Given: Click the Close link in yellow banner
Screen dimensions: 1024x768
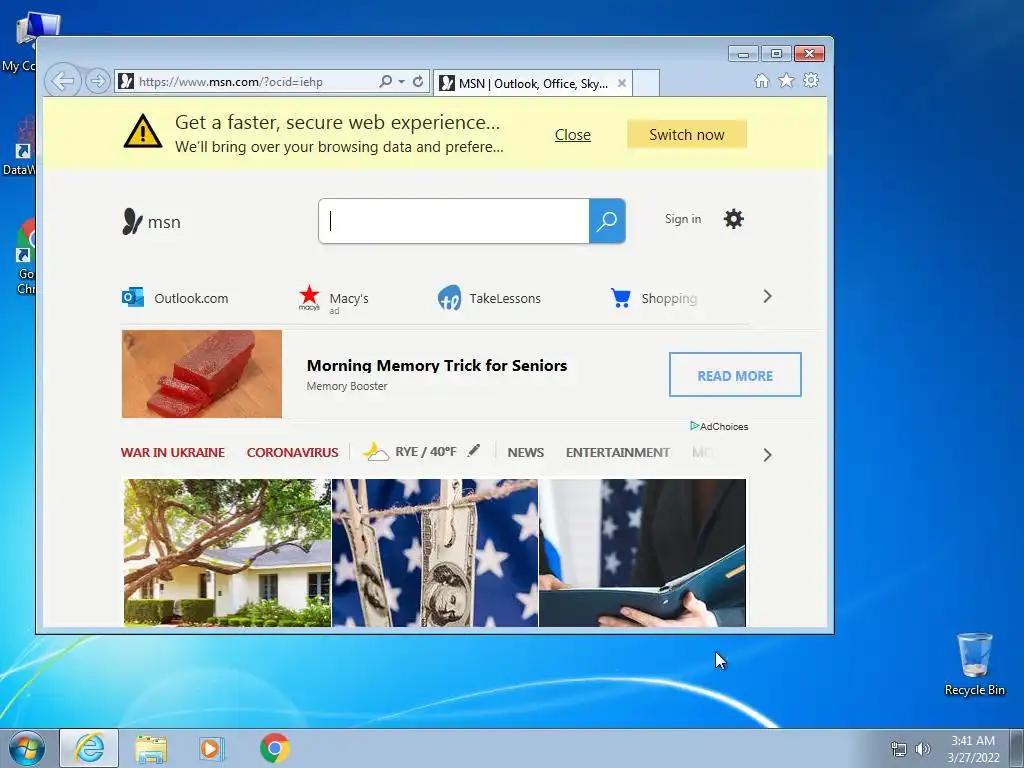Looking at the screenshot, I should tap(573, 135).
